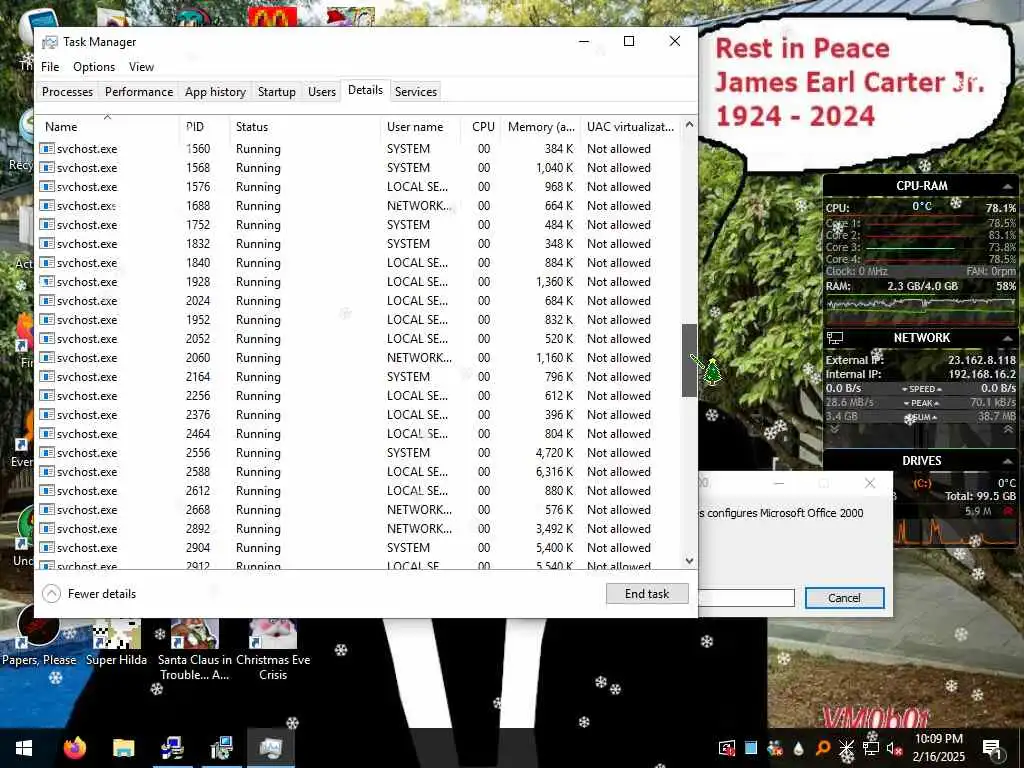
Task: Click the orange magnifier tray icon
Action: click(823, 748)
